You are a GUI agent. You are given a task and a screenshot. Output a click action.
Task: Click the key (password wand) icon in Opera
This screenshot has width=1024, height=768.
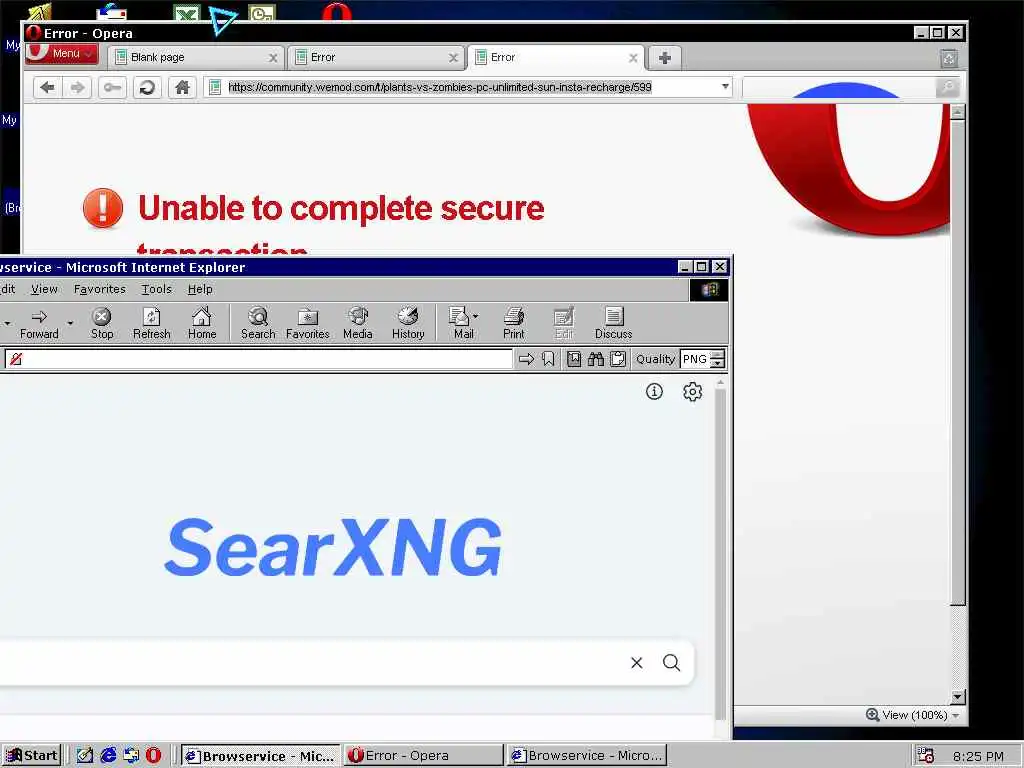[x=112, y=87]
